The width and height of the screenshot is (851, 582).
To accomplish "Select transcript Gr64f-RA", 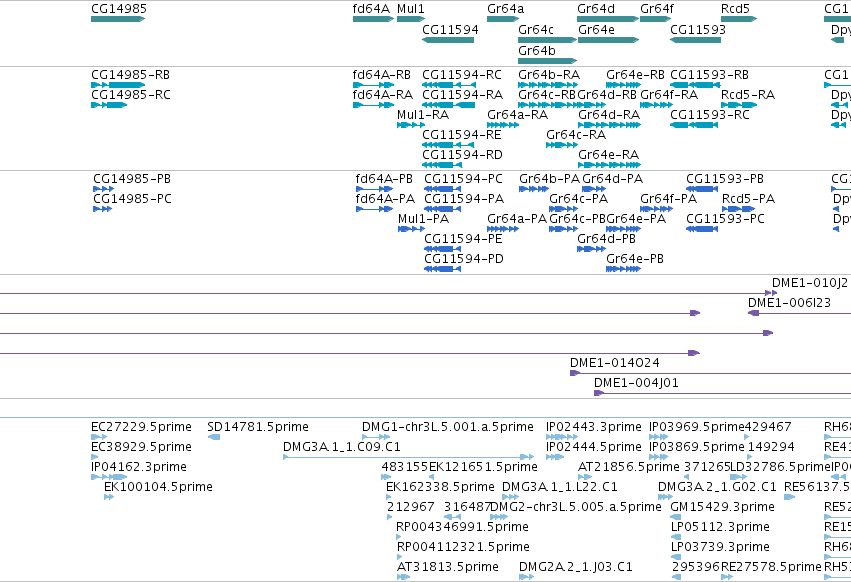I will [656, 105].
